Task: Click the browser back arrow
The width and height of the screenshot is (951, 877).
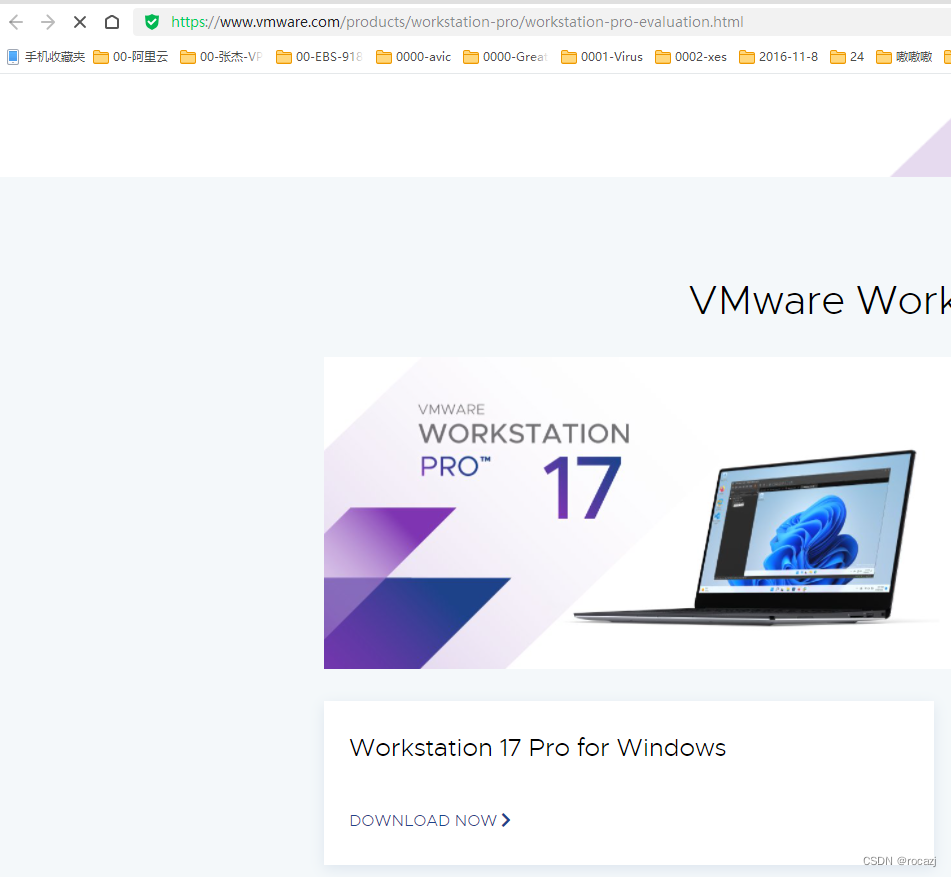Action: tap(16, 22)
